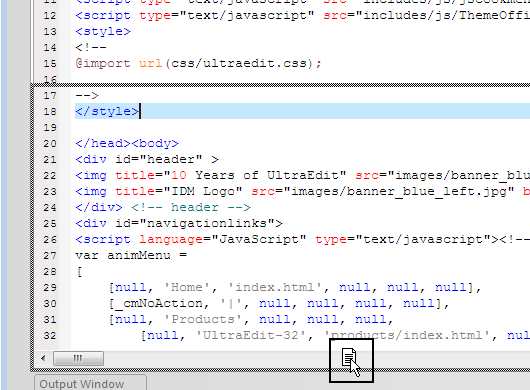Click the closing </style> tag on line 18
The height and width of the screenshot is (390, 530).
[107, 112]
